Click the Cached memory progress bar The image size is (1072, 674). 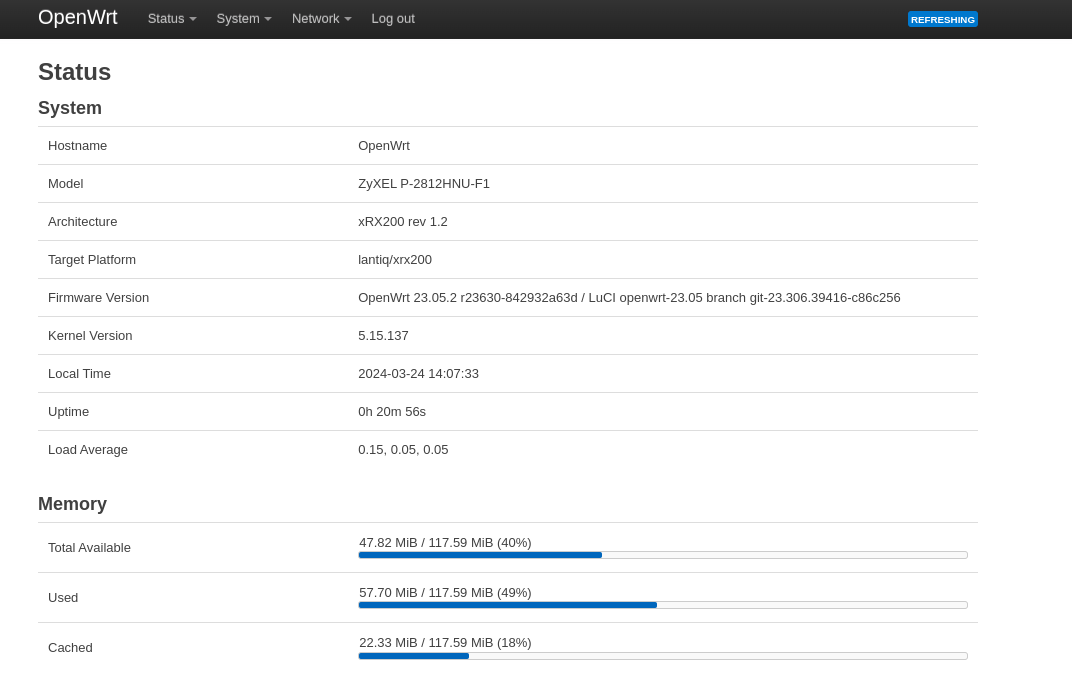pyautogui.click(x=662, y=656)
